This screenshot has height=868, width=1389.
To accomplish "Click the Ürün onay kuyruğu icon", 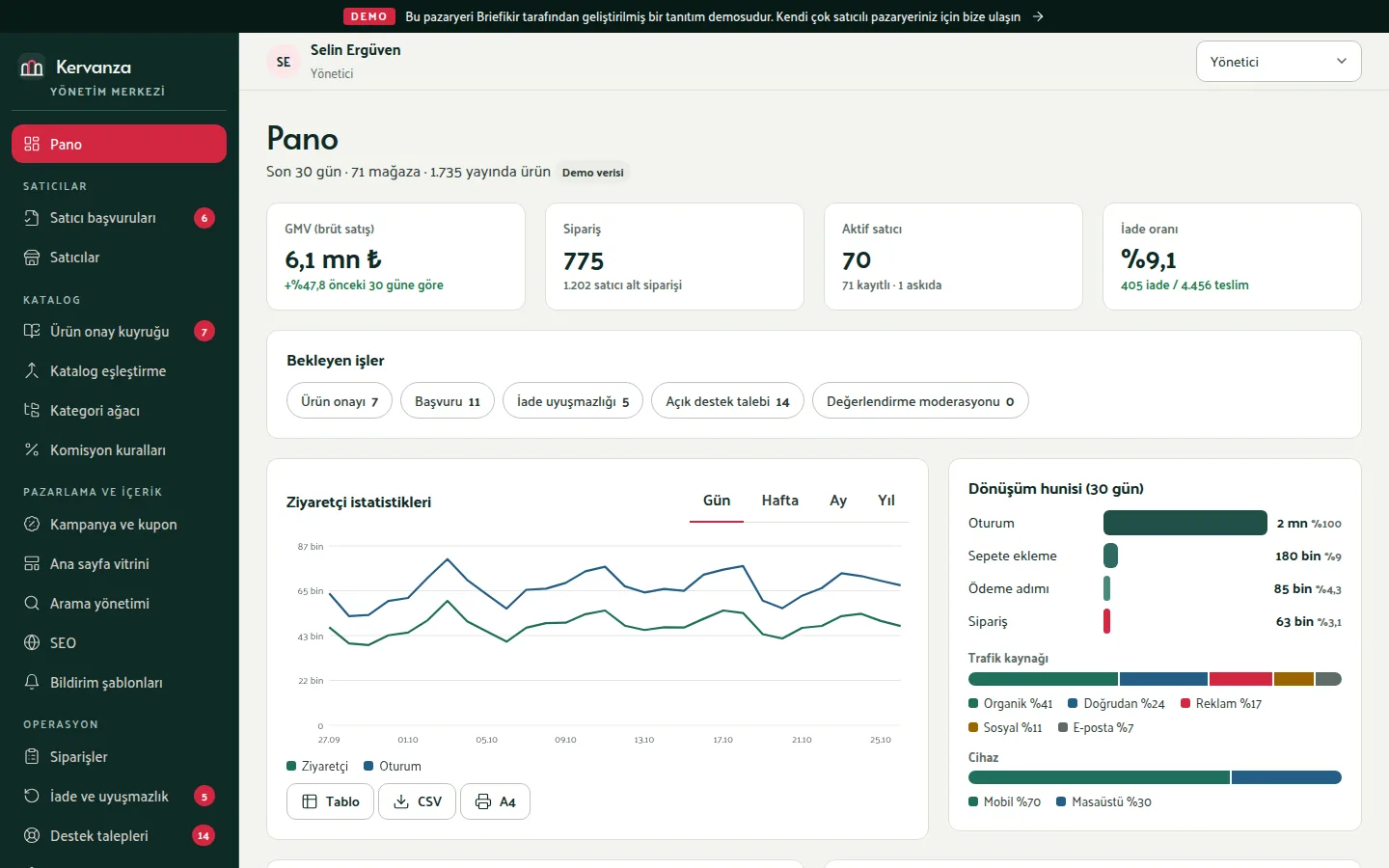I will pos(32,331).
